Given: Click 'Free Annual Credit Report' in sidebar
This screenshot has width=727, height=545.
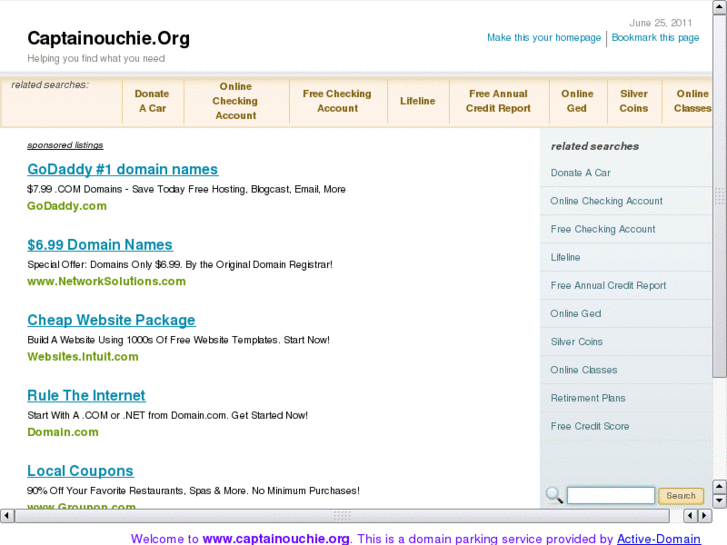Looking at the screenshot, I should tap(608, 286).
